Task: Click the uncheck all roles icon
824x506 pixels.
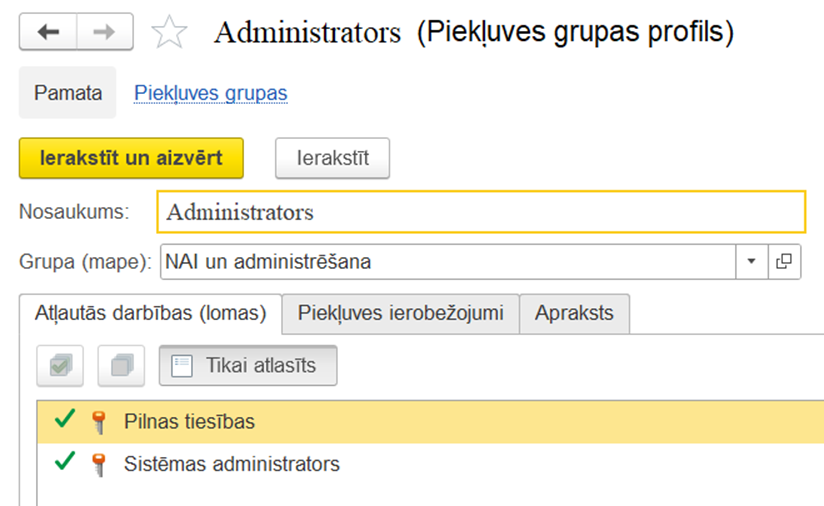Action: pos(121,366)
